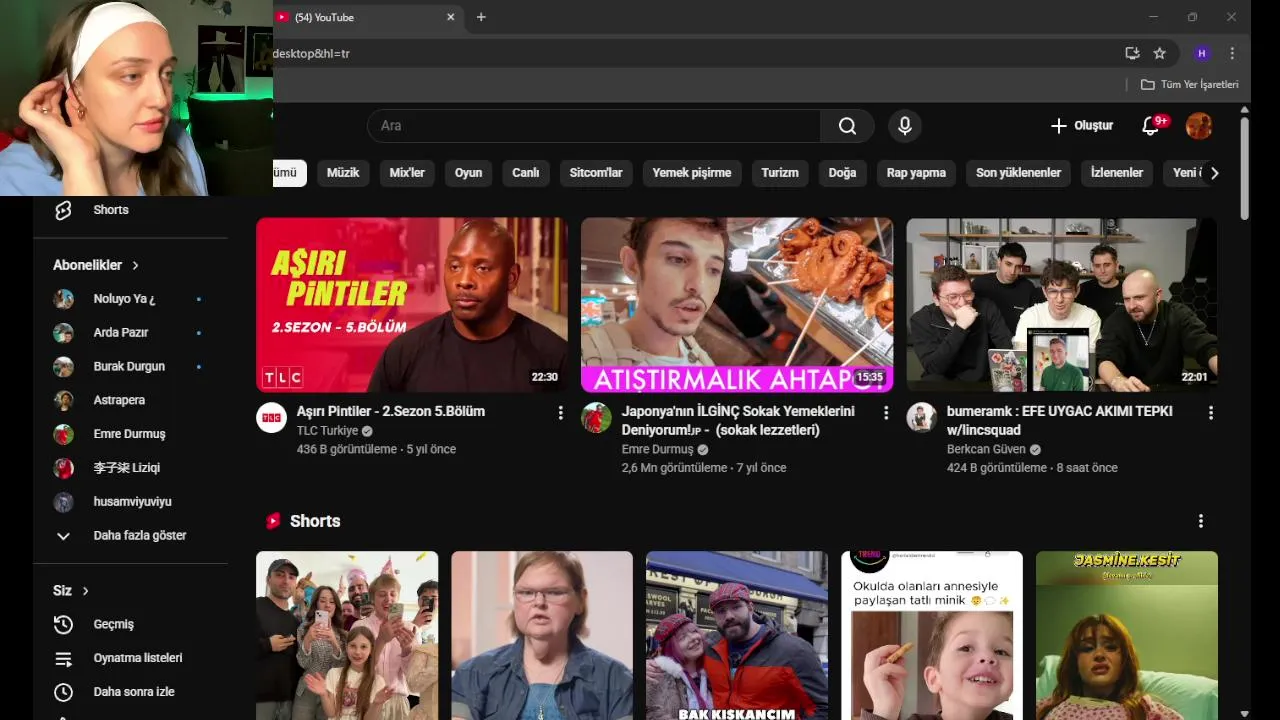Expand the Abonelikler section chevron
The width and height of the screenshot is (1280, 720).
135,265
